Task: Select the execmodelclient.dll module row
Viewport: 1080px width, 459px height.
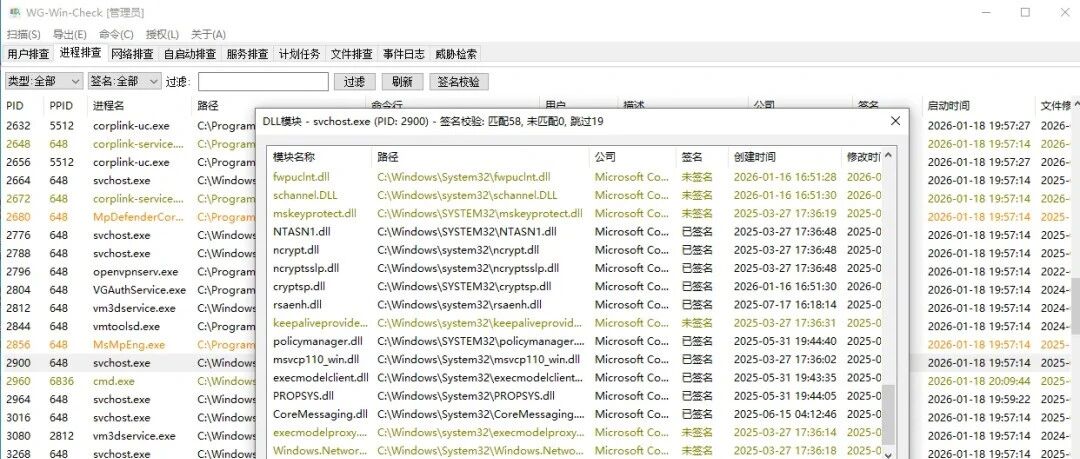Action: point(575,378)
